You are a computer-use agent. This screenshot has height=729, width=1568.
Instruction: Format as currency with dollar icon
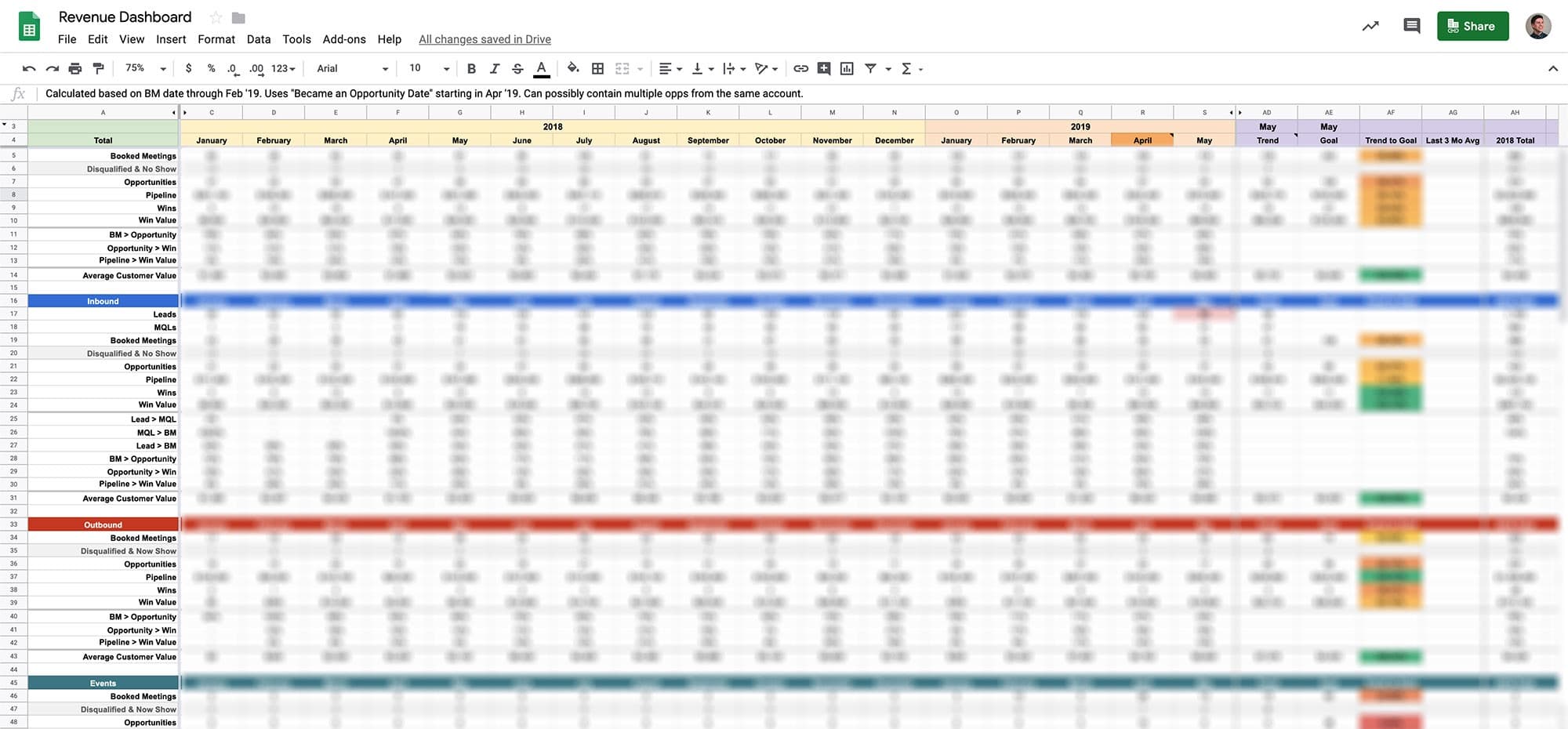tap(188, 69)
